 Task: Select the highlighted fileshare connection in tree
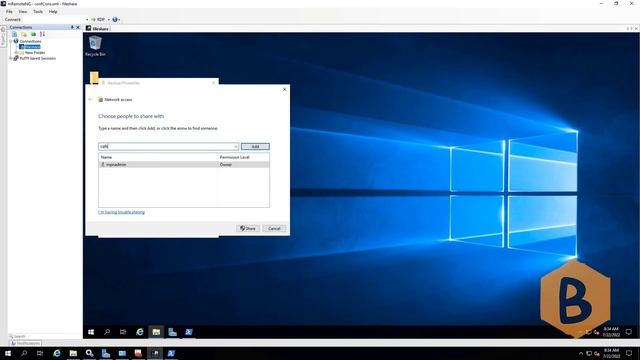coord(30,47)
